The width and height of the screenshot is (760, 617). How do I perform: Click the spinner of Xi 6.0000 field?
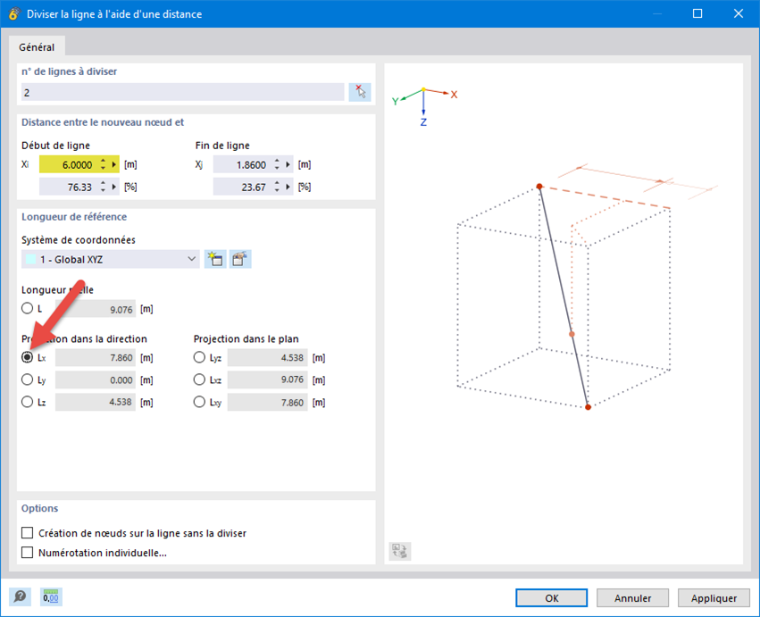pos(103,165)
